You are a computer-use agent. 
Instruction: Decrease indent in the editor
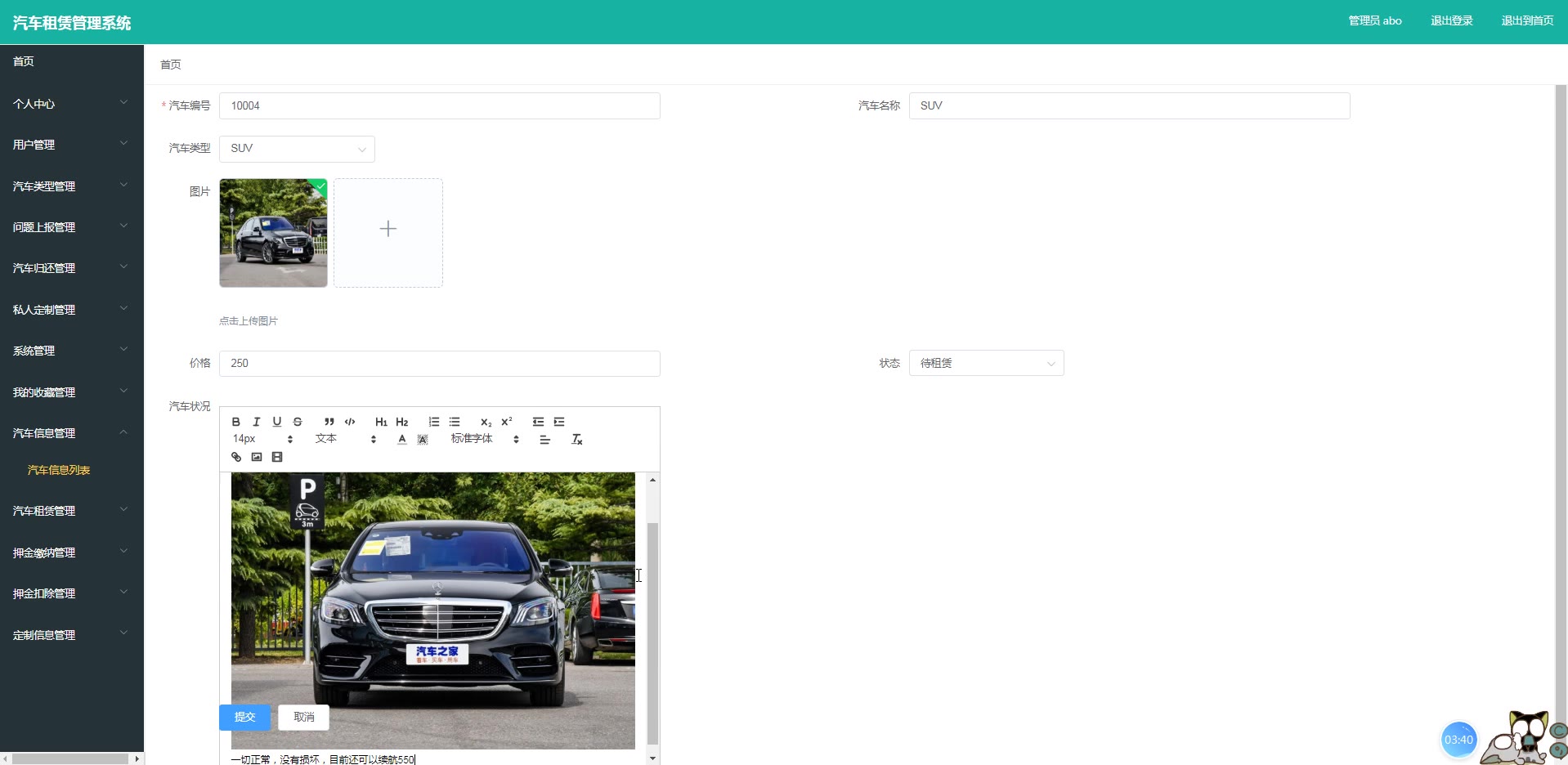click(538, 422)
